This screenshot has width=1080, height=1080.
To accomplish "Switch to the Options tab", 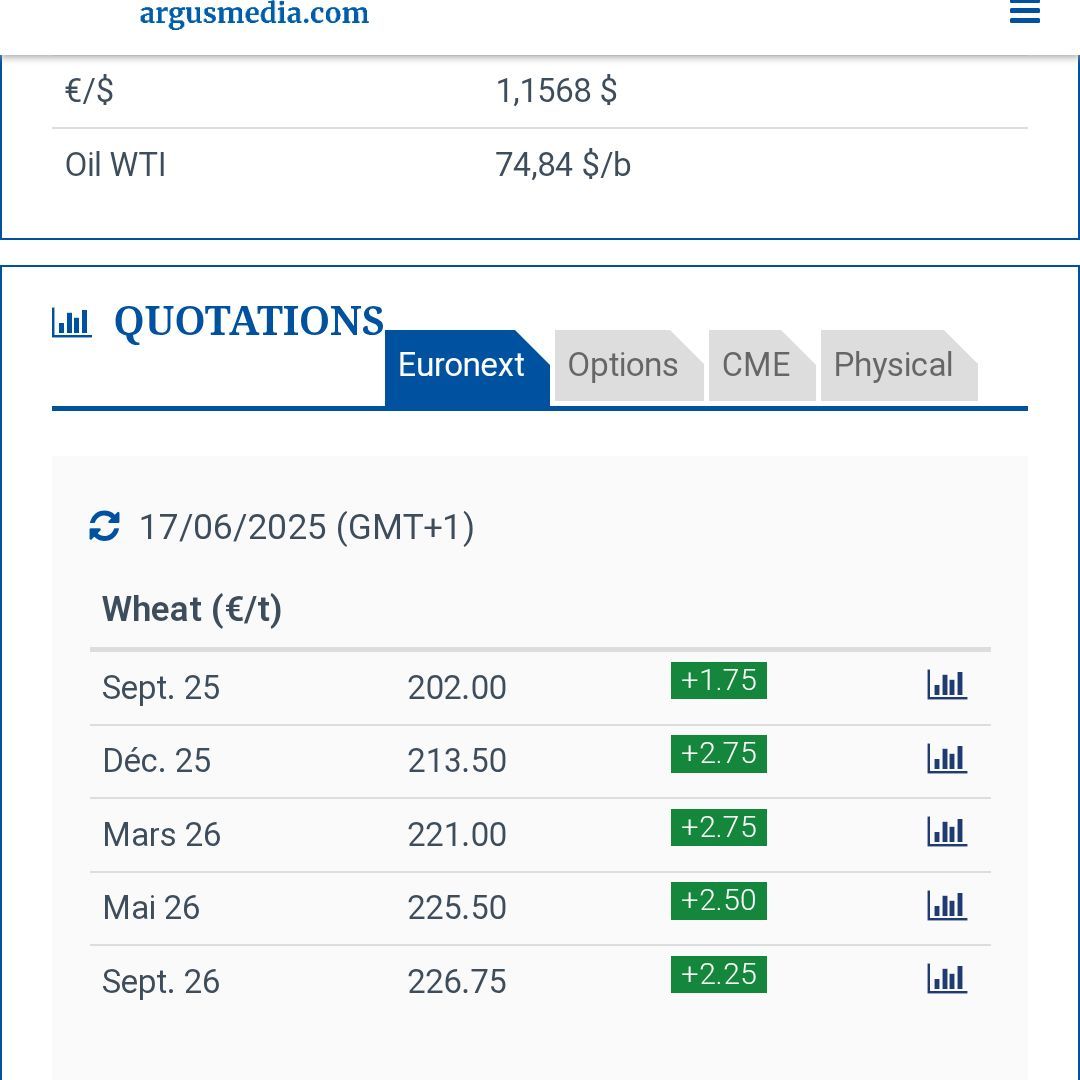I will tap(623, 366).
